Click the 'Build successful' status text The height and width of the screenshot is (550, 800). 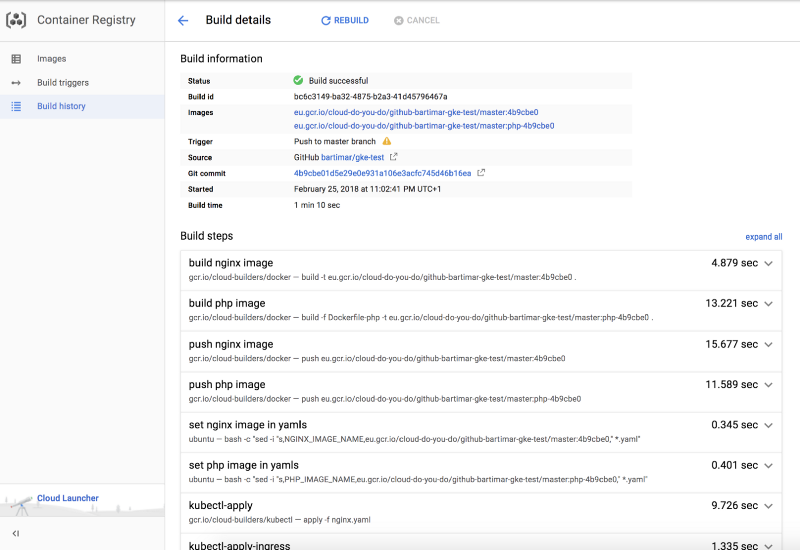point(338,81)
